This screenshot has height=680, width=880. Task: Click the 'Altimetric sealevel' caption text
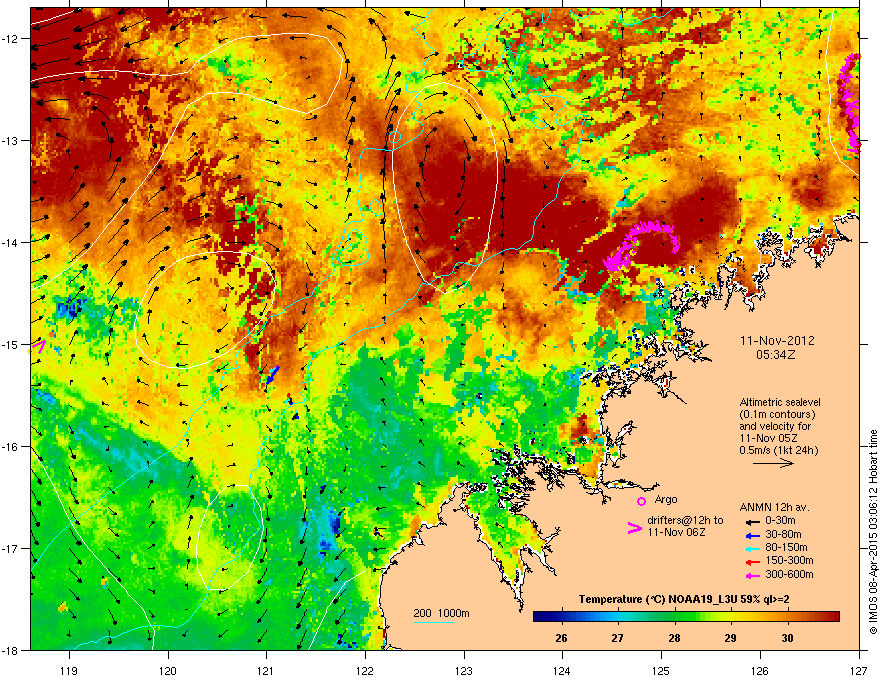[x=780, y=402]
